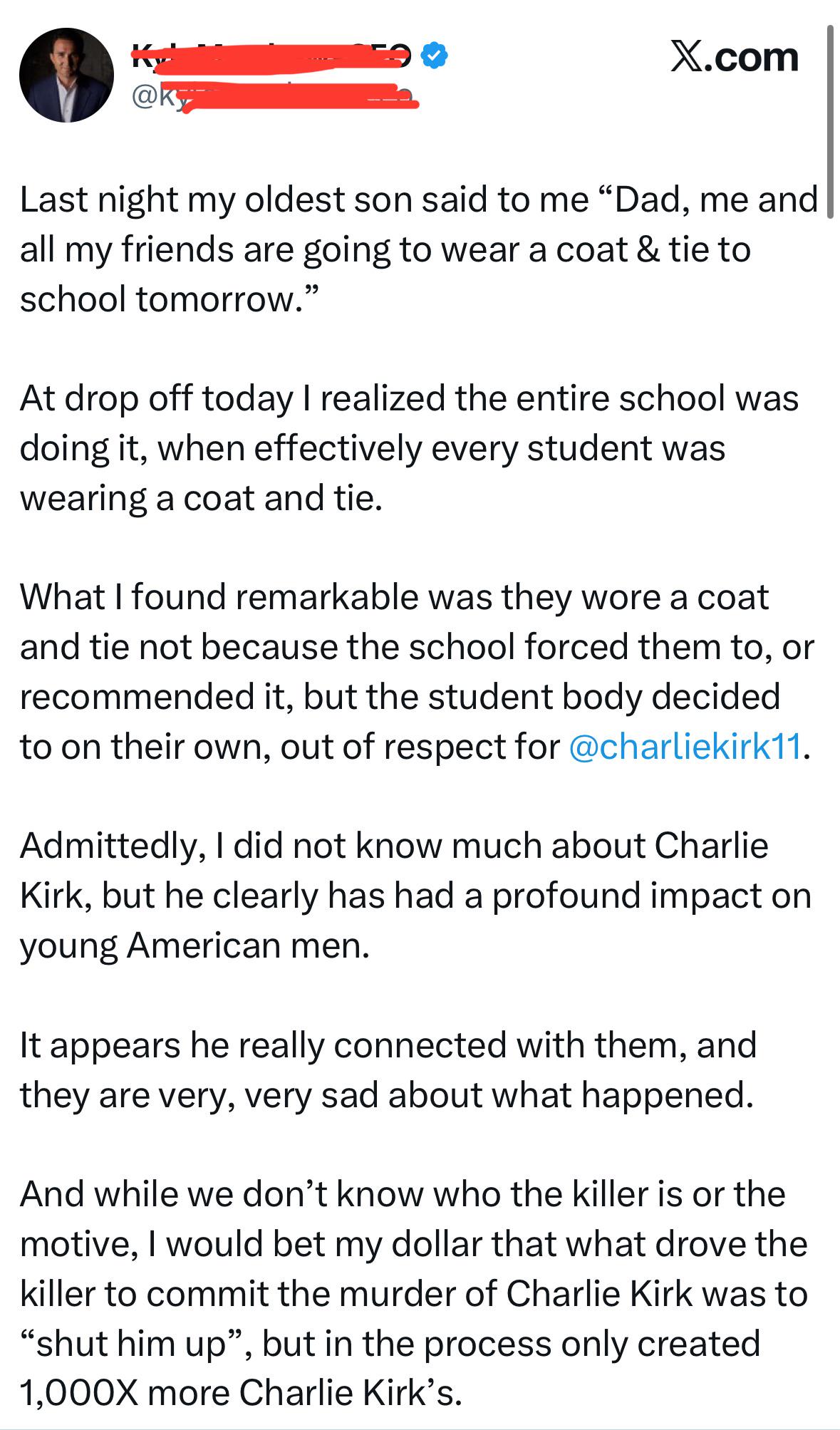
Task: Select the line "wearing a coat and tie."
Action: click(202, 498)
